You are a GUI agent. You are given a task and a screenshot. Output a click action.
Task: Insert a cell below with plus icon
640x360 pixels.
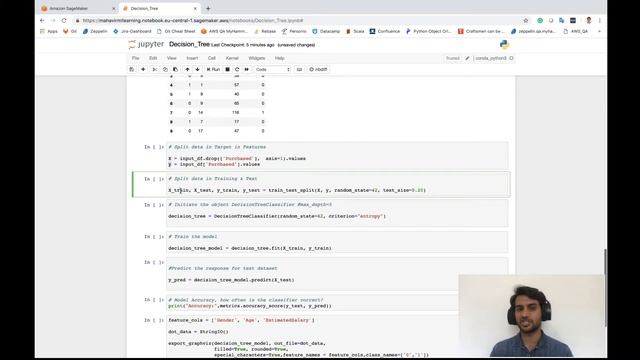pos(143,69)
